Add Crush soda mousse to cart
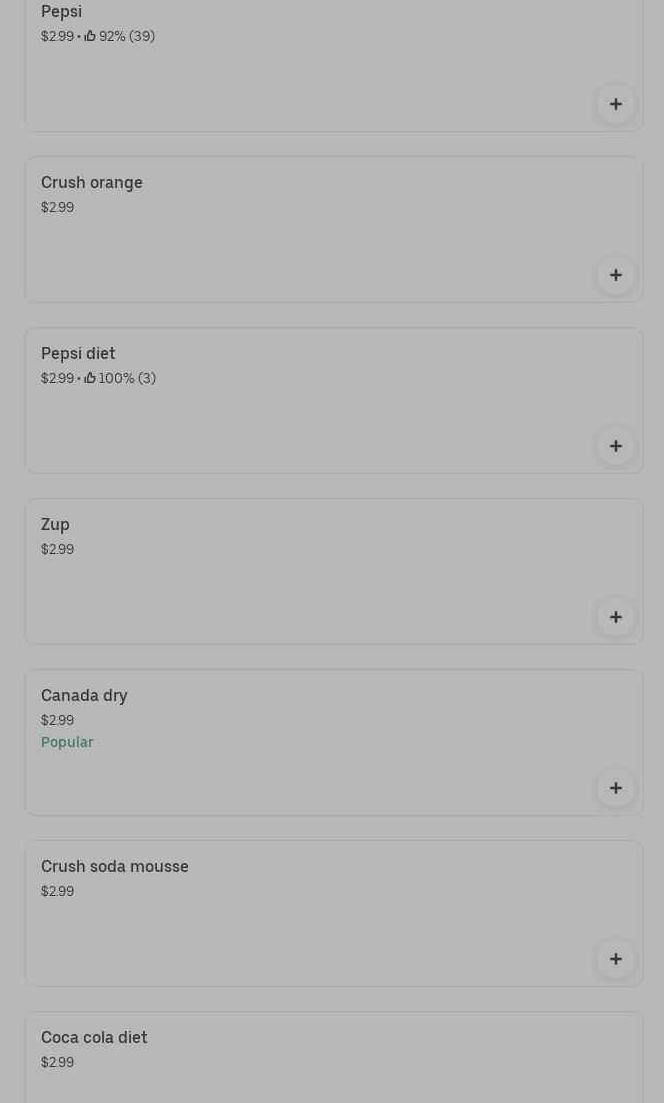 point(615,959)
